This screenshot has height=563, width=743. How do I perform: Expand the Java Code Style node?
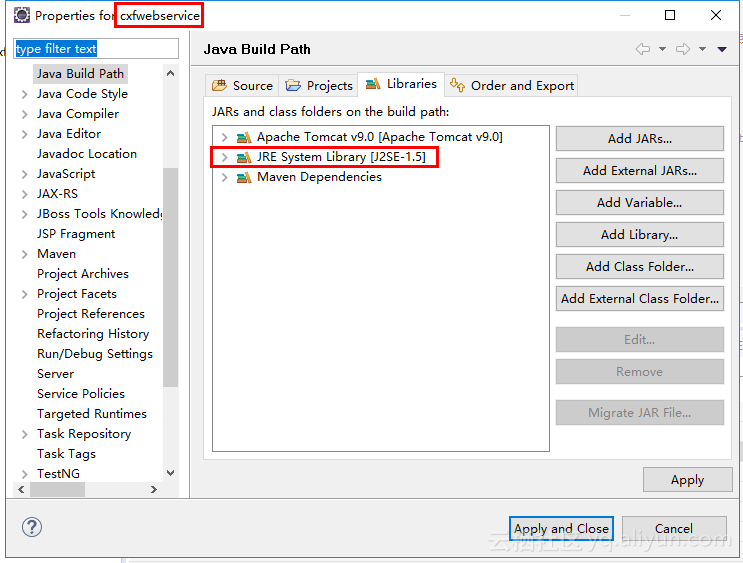tap(25, 94)
